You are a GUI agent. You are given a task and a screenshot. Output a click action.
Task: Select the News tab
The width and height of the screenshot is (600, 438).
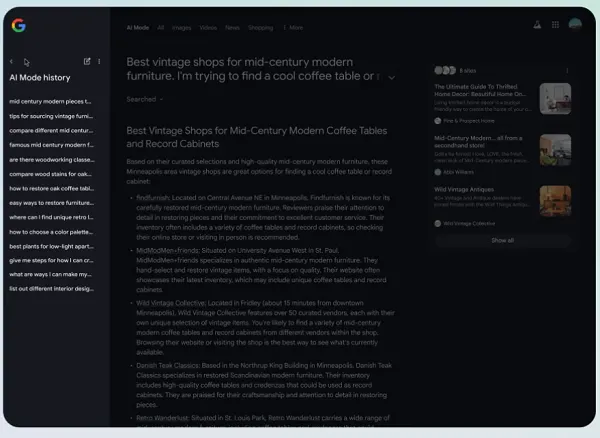click(x=232, y=28)
